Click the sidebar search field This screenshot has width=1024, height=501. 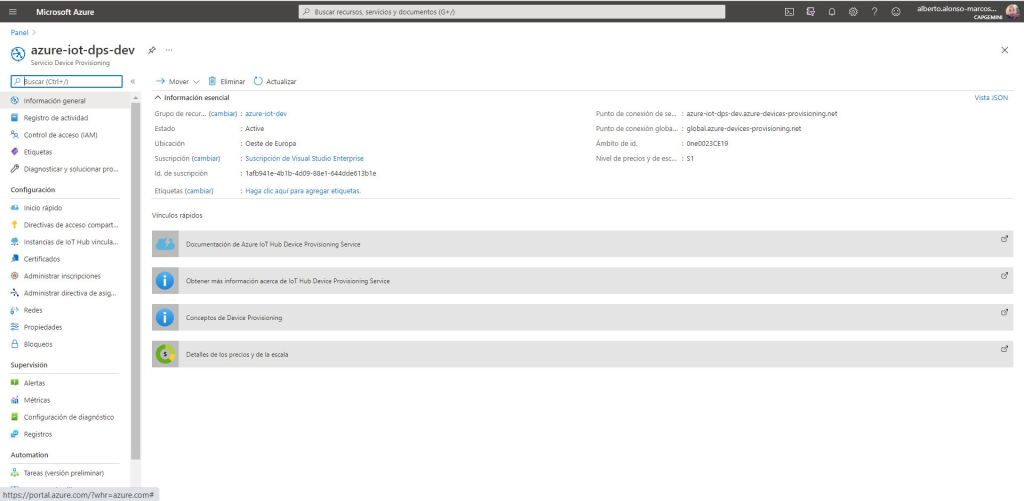tap(68, 81)
